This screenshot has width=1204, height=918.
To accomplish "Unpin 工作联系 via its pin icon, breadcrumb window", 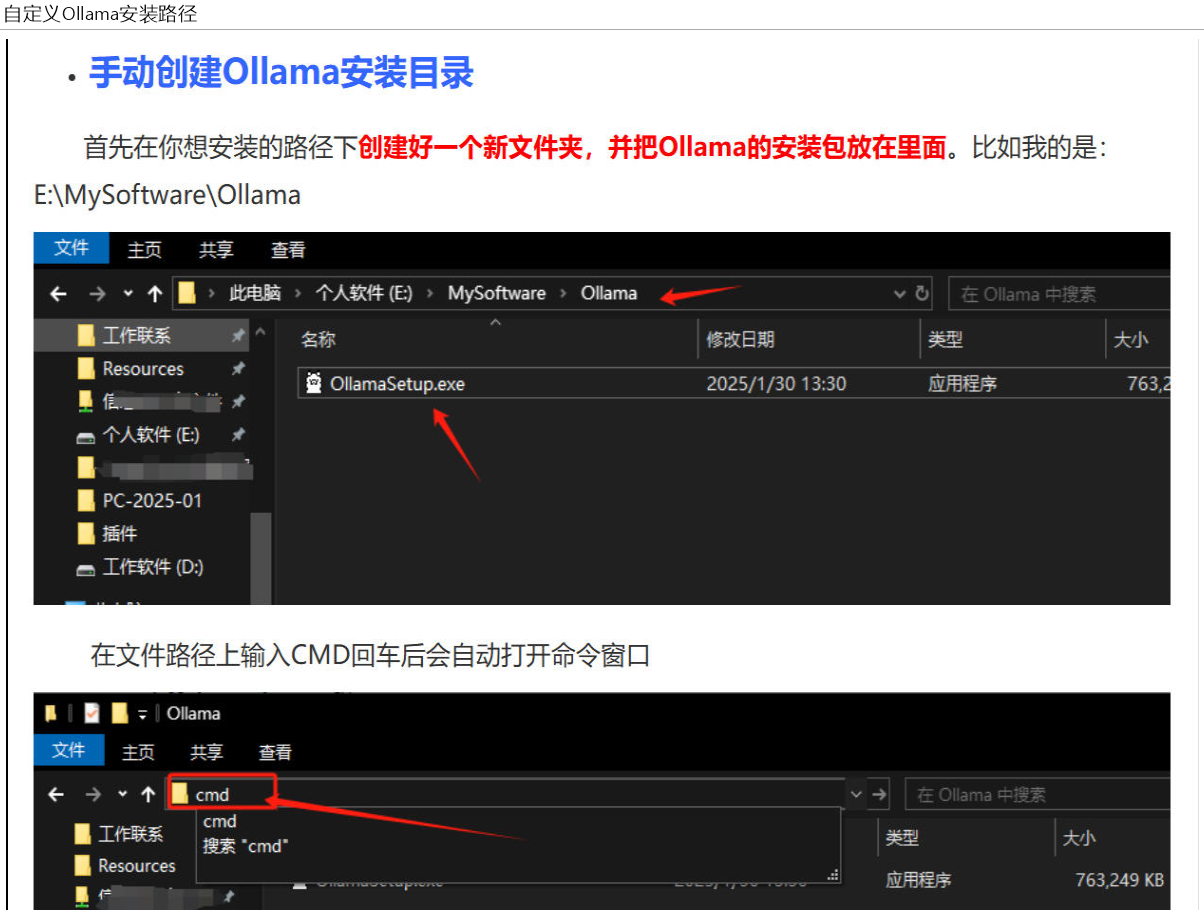I will tap(238, 335).
